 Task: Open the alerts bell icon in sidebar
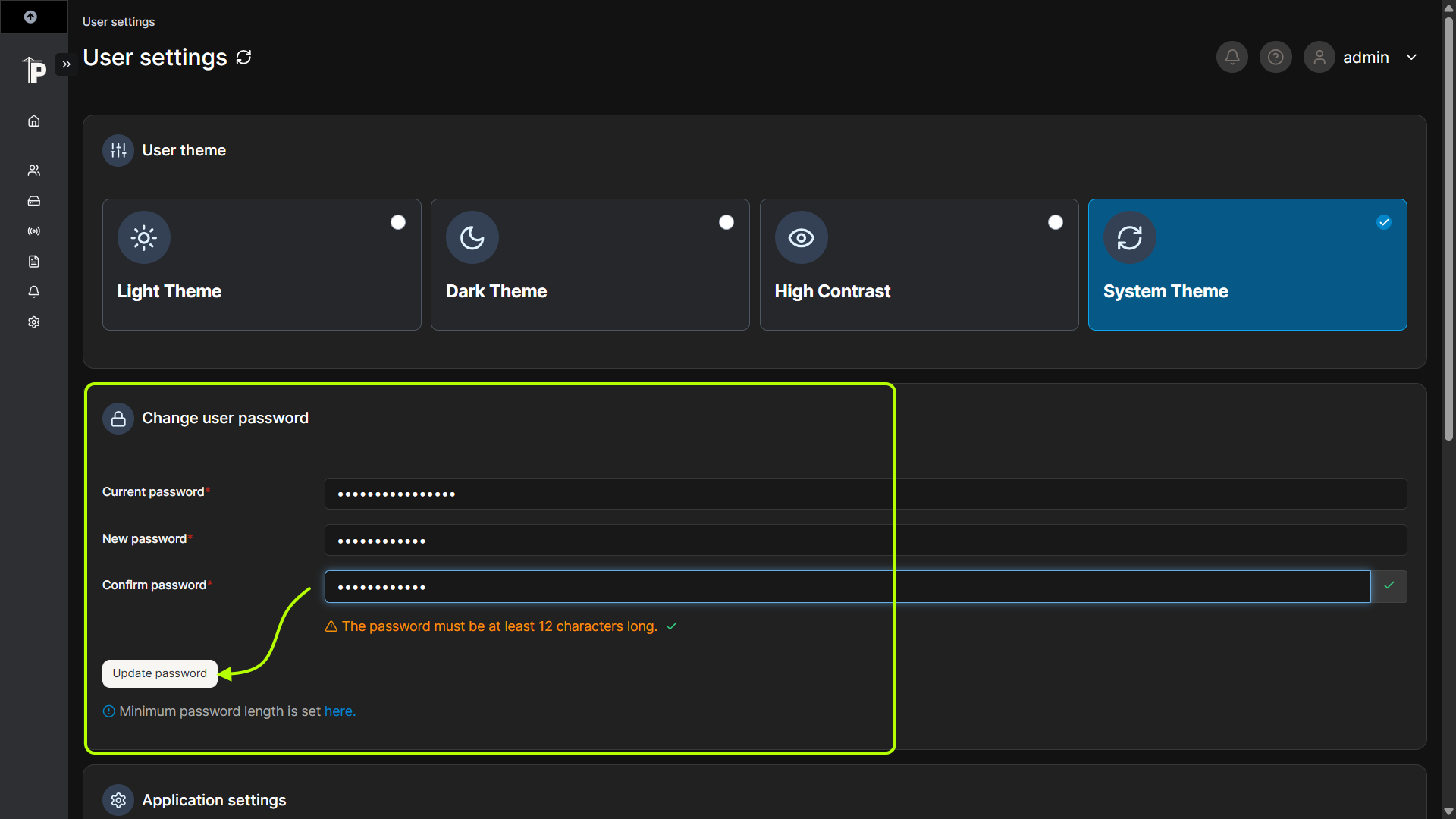34,292
